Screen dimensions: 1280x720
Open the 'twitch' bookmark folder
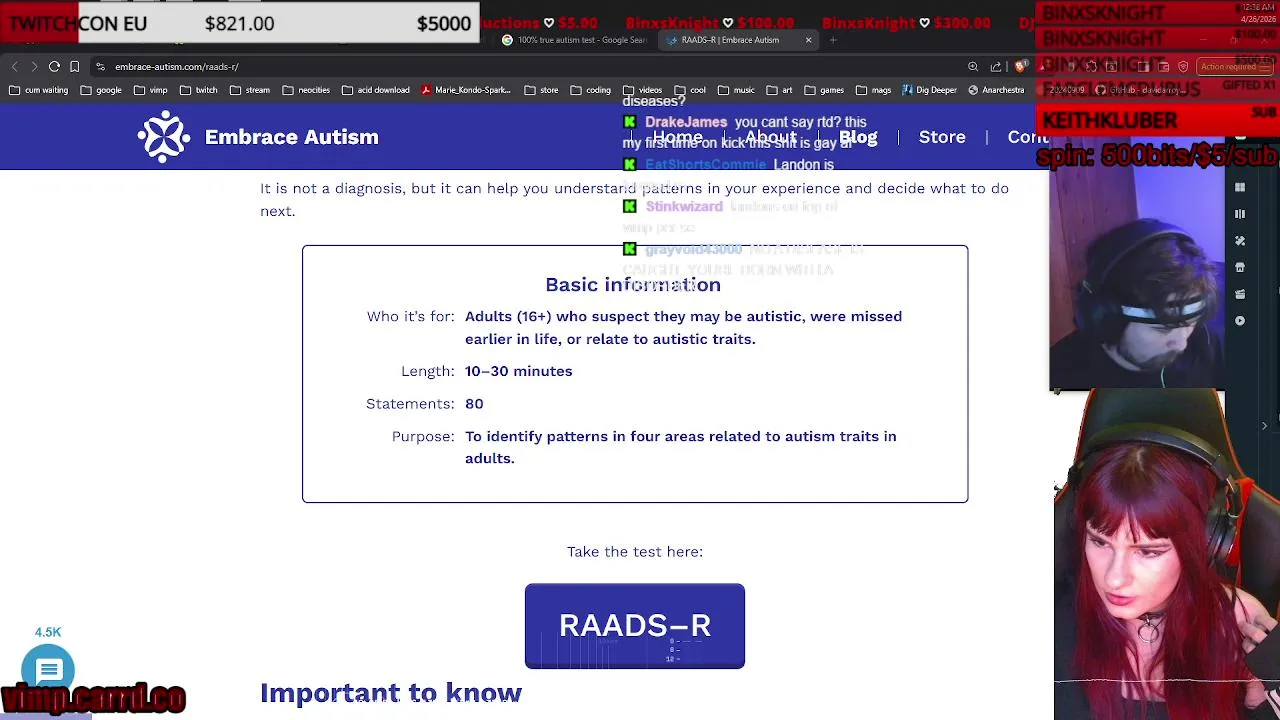198,90
